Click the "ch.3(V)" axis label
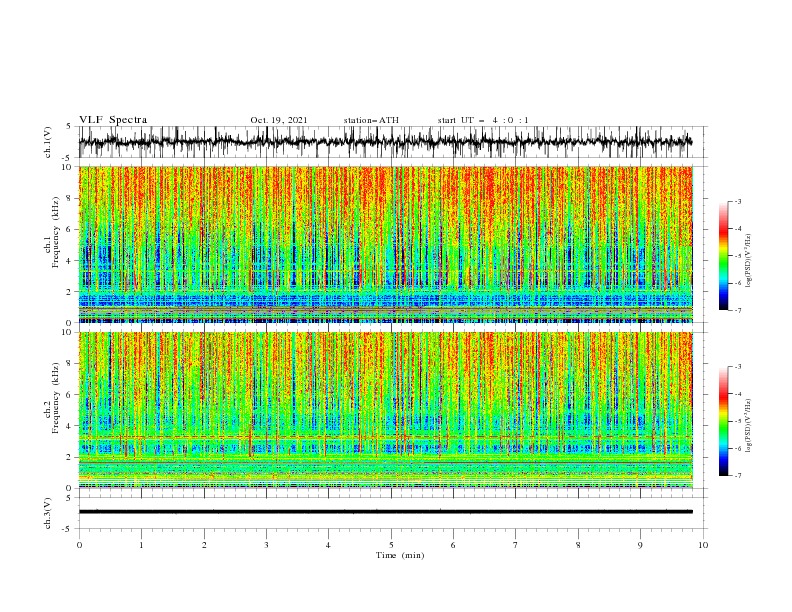This screenshot has height=612, width=792. pos(48,513)
